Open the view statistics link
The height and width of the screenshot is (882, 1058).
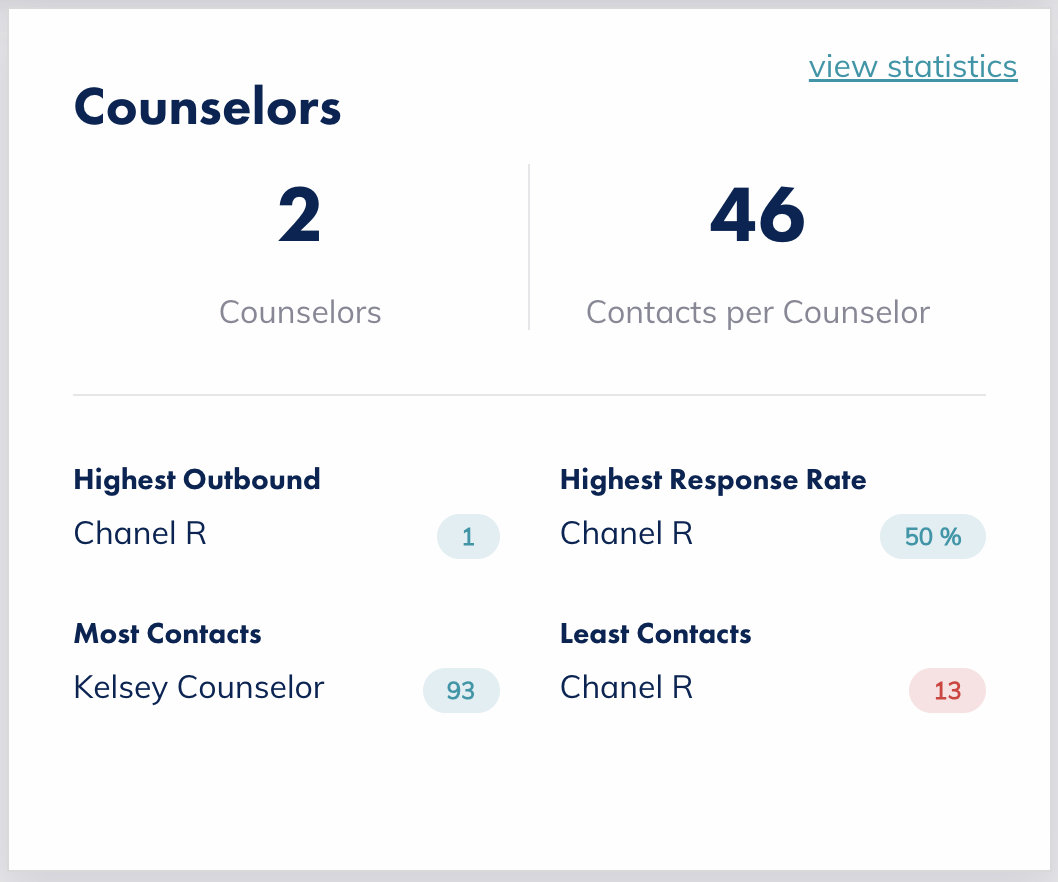[x=912, y=66]
